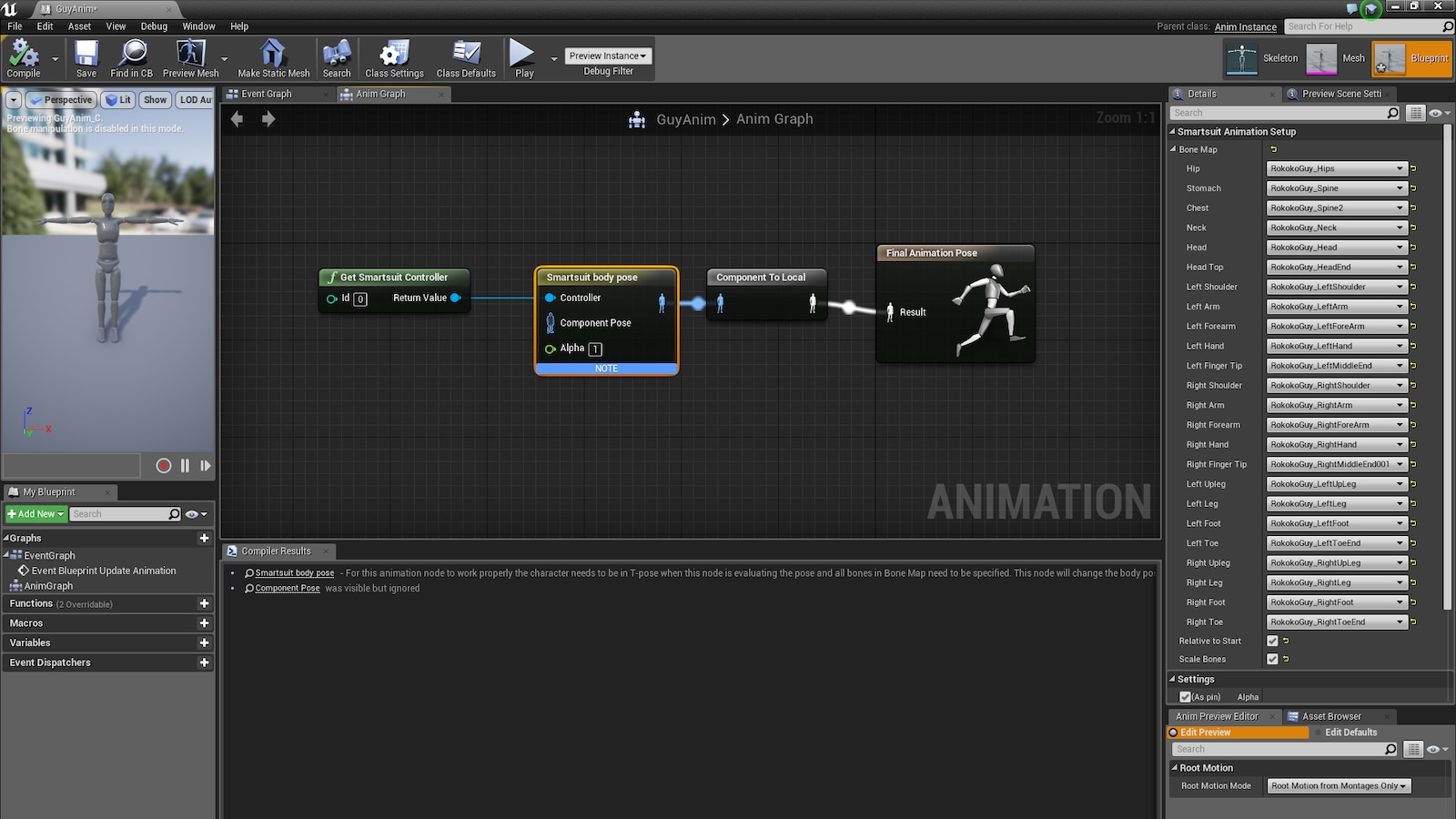
Task: Start recording in the preview viewport
Action: [164, 465]
